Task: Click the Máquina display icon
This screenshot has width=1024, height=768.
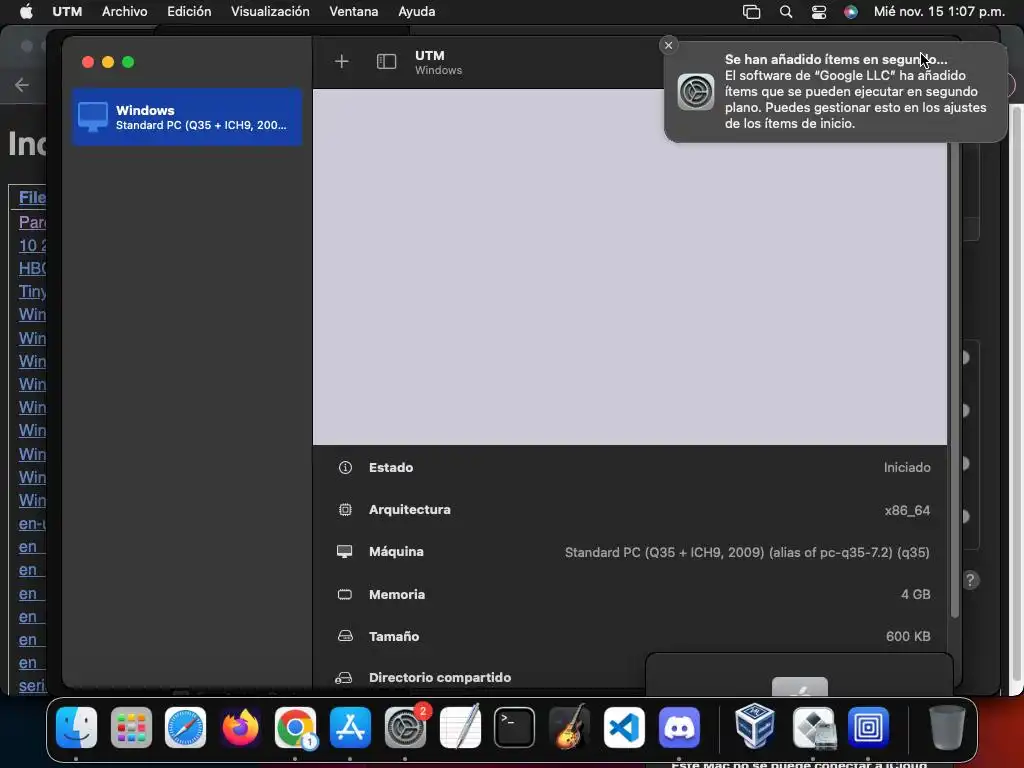Action: pyautogui.click(x=345, y=552)
